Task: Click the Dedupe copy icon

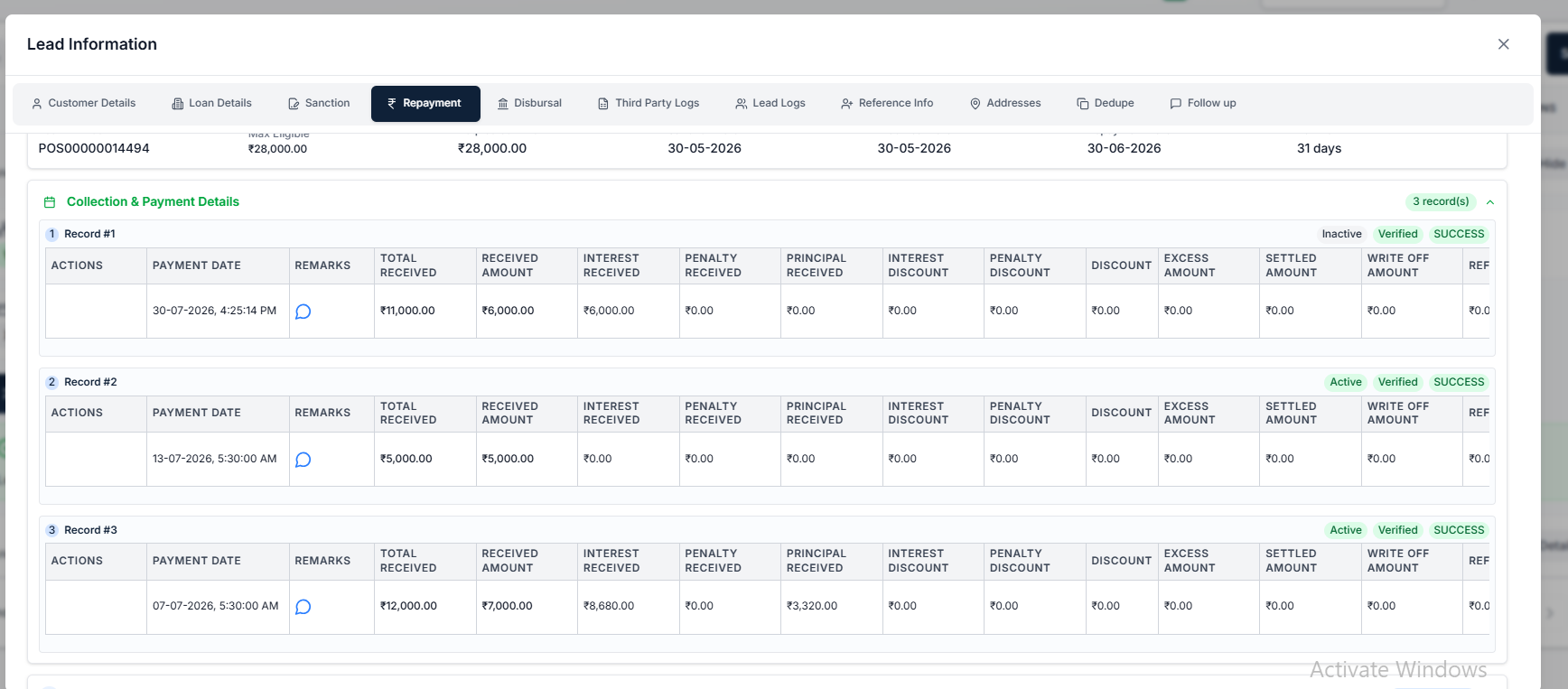Action: tap(1083, 104)
